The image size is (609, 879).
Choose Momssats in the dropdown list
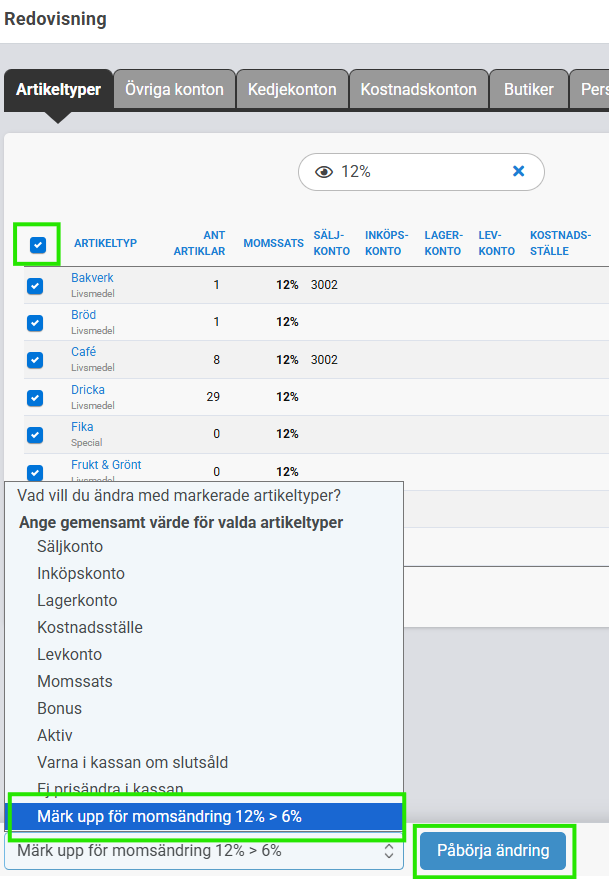[75, 681]
